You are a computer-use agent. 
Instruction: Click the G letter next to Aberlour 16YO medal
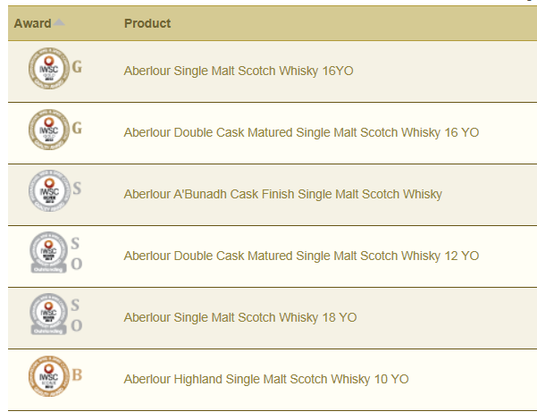pos(77,67)
